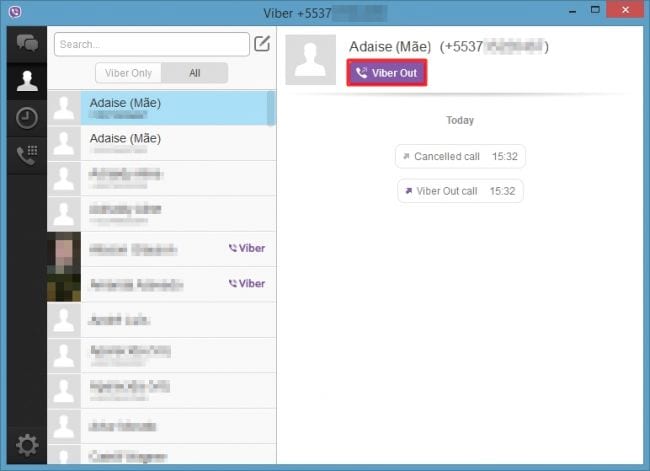
Task: Open the contacts sidebar icon
Action: point(27,81)
